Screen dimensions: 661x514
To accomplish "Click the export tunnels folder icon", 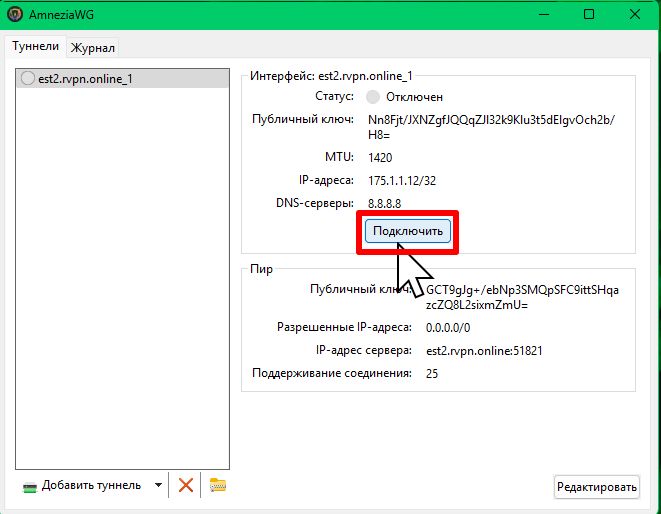I will 217,486.
